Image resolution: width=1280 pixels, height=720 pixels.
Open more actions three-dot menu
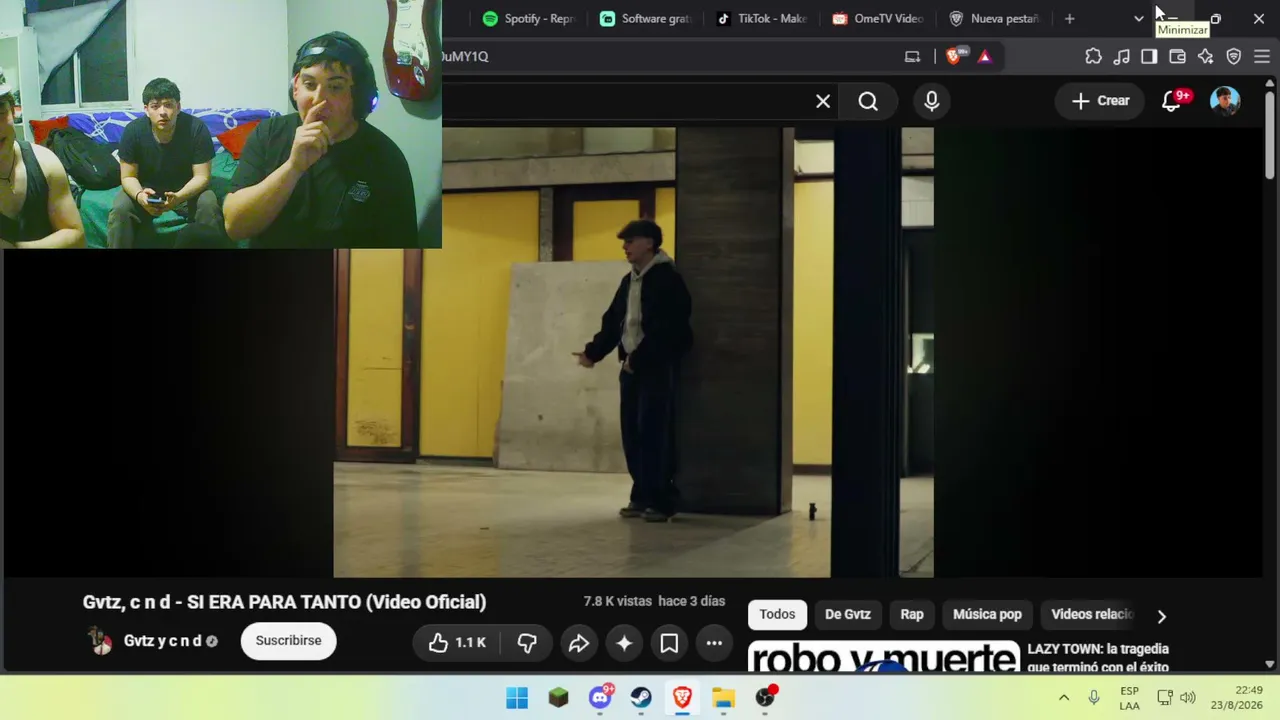(714, 643)
